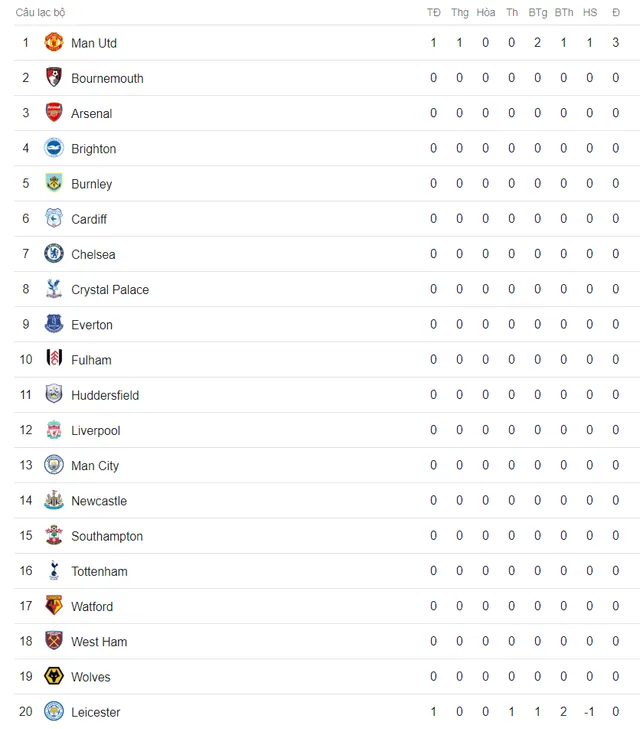Open the Man City team link
Viewport: 640px width, 729px height.
(95, 466)
